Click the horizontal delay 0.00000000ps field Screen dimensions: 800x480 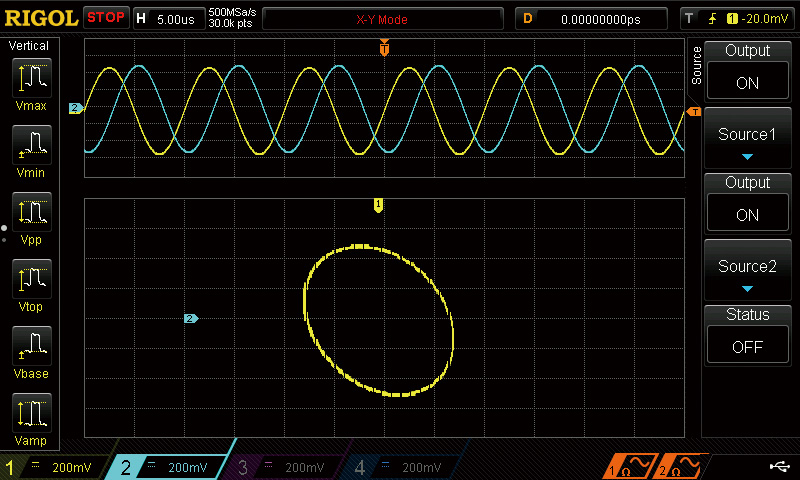(x=601, y=19)
